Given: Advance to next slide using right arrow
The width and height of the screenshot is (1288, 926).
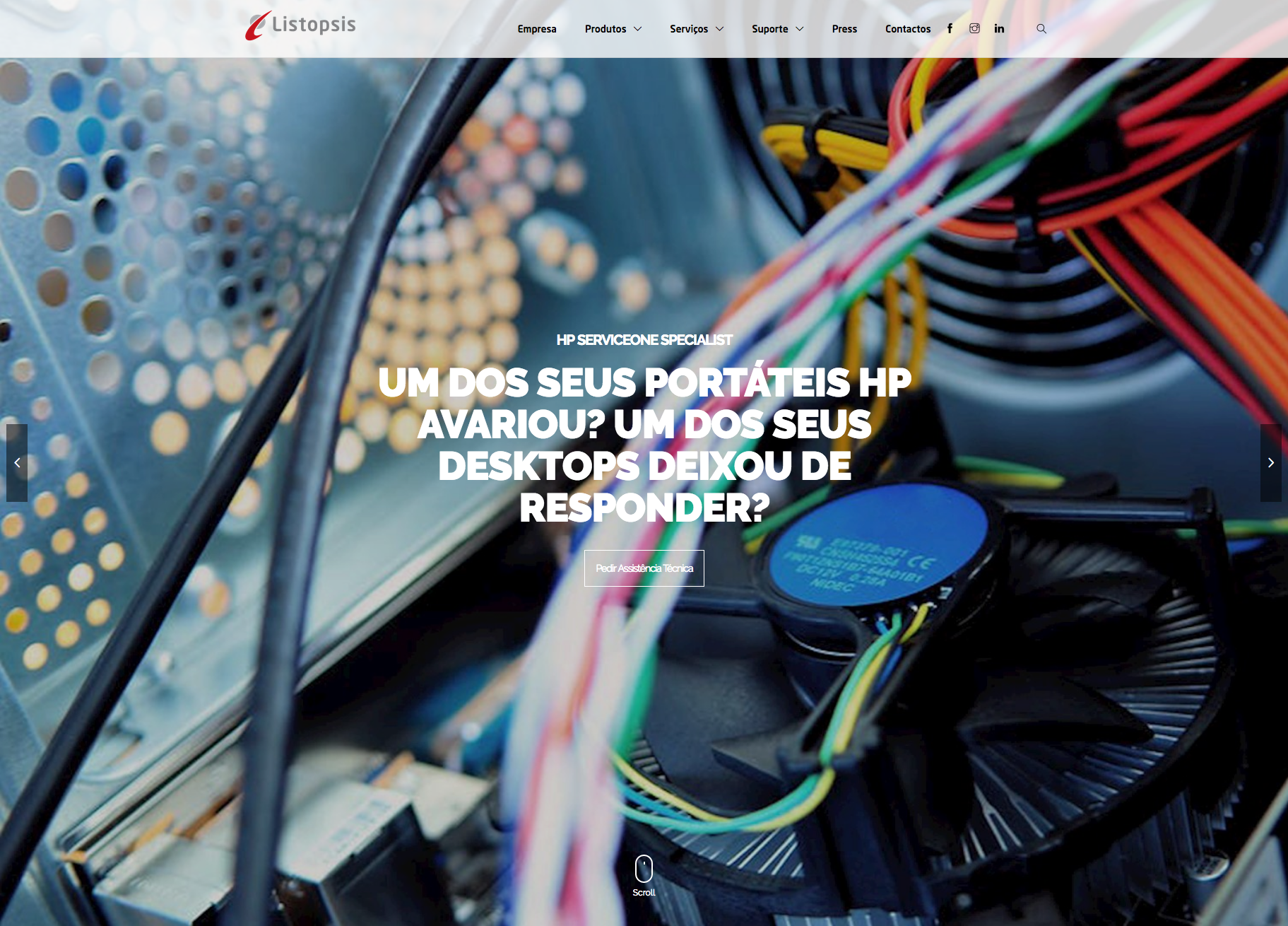Looking at the screenshot, I should pos(1270,463).
